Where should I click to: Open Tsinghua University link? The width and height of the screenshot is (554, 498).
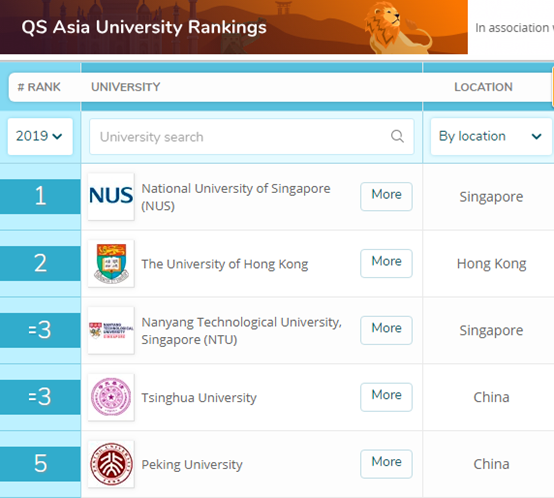click(x=199, y=398)
